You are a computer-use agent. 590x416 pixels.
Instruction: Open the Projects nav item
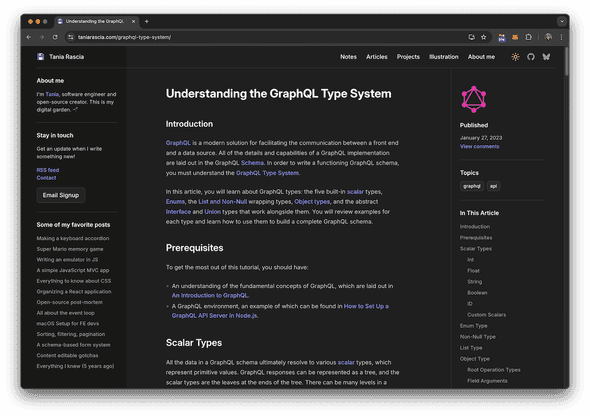[408, 57]
